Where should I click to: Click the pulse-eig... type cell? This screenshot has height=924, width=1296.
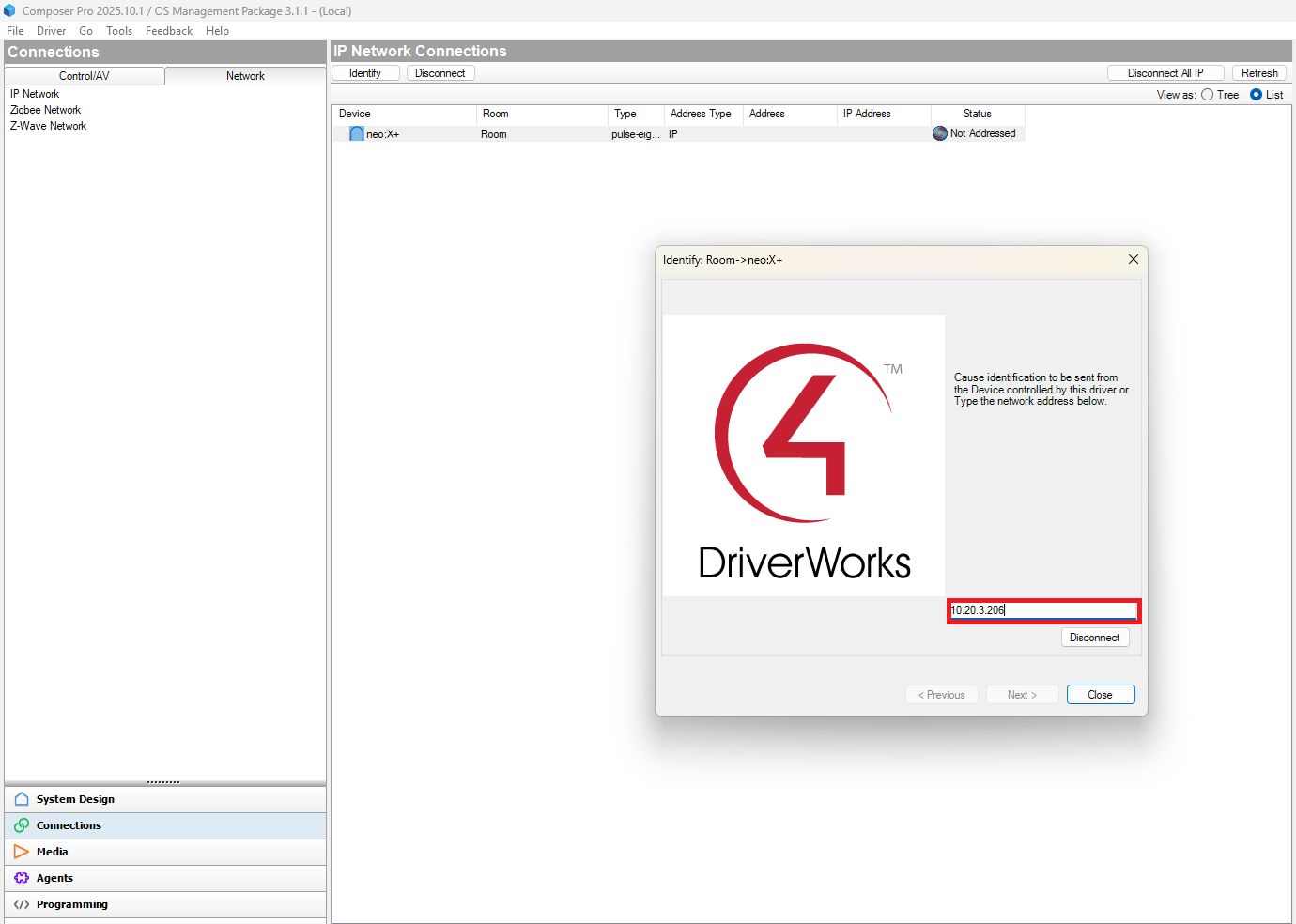636,134
